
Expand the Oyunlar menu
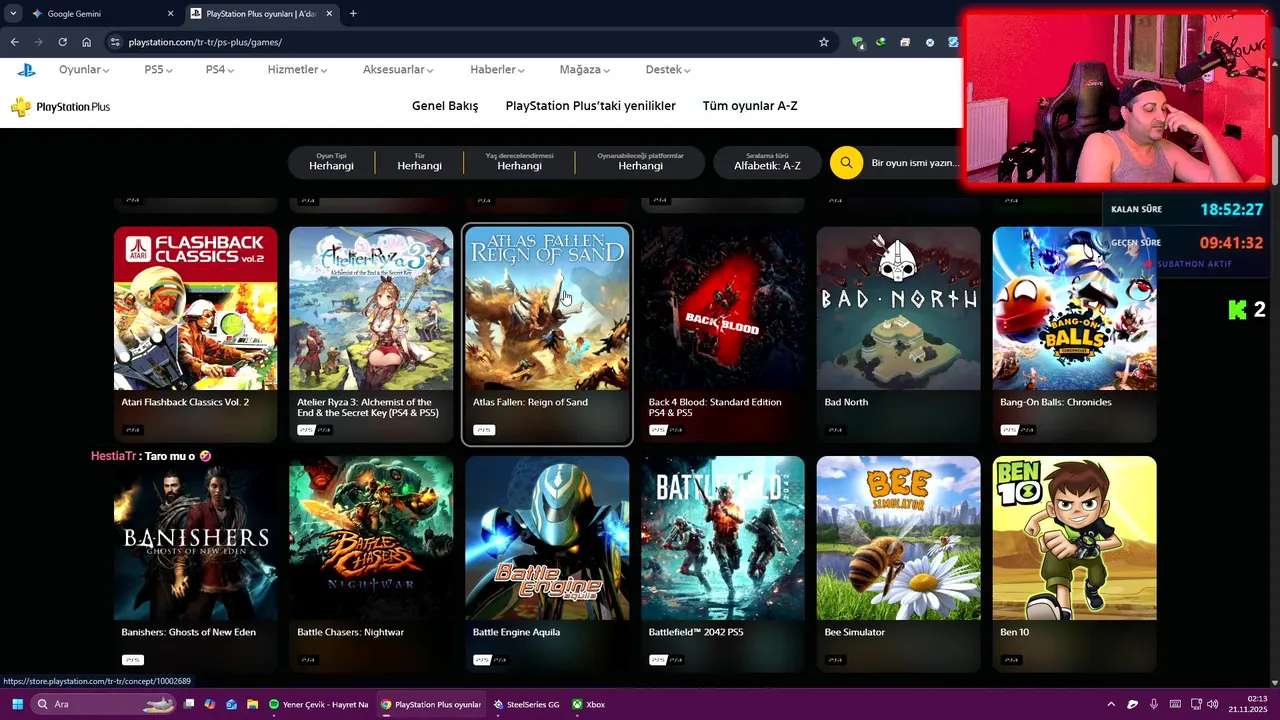(84, 70)
